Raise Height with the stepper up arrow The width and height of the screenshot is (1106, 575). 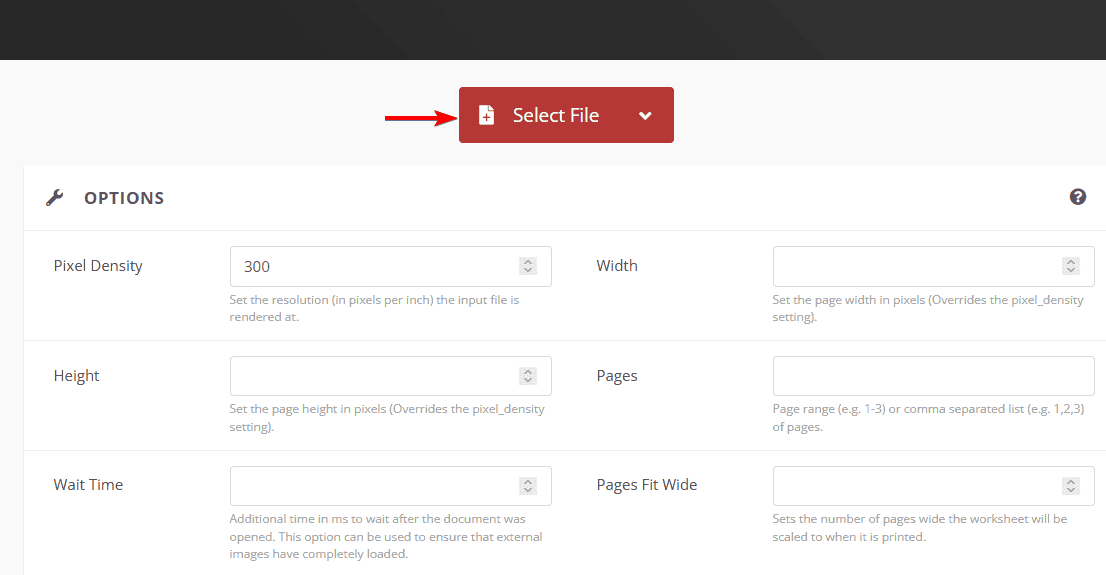pyautogui.click(x=528, y=372)
